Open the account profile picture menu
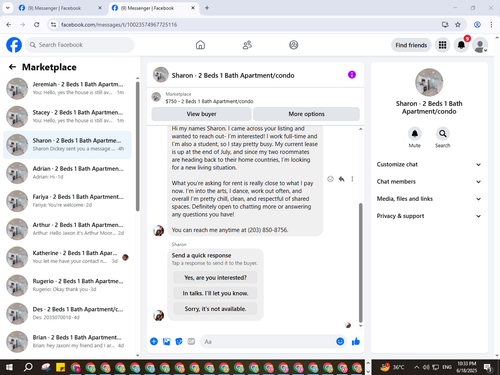 (x=480, y=45)
